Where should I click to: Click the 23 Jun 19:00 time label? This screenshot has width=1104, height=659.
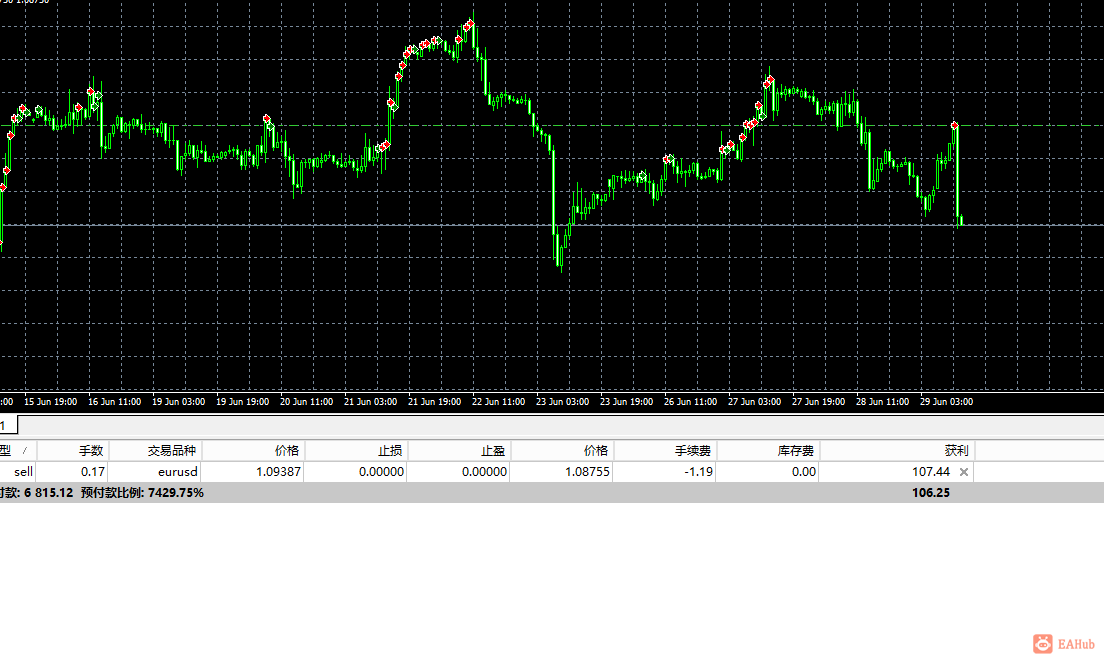point(627,402)
